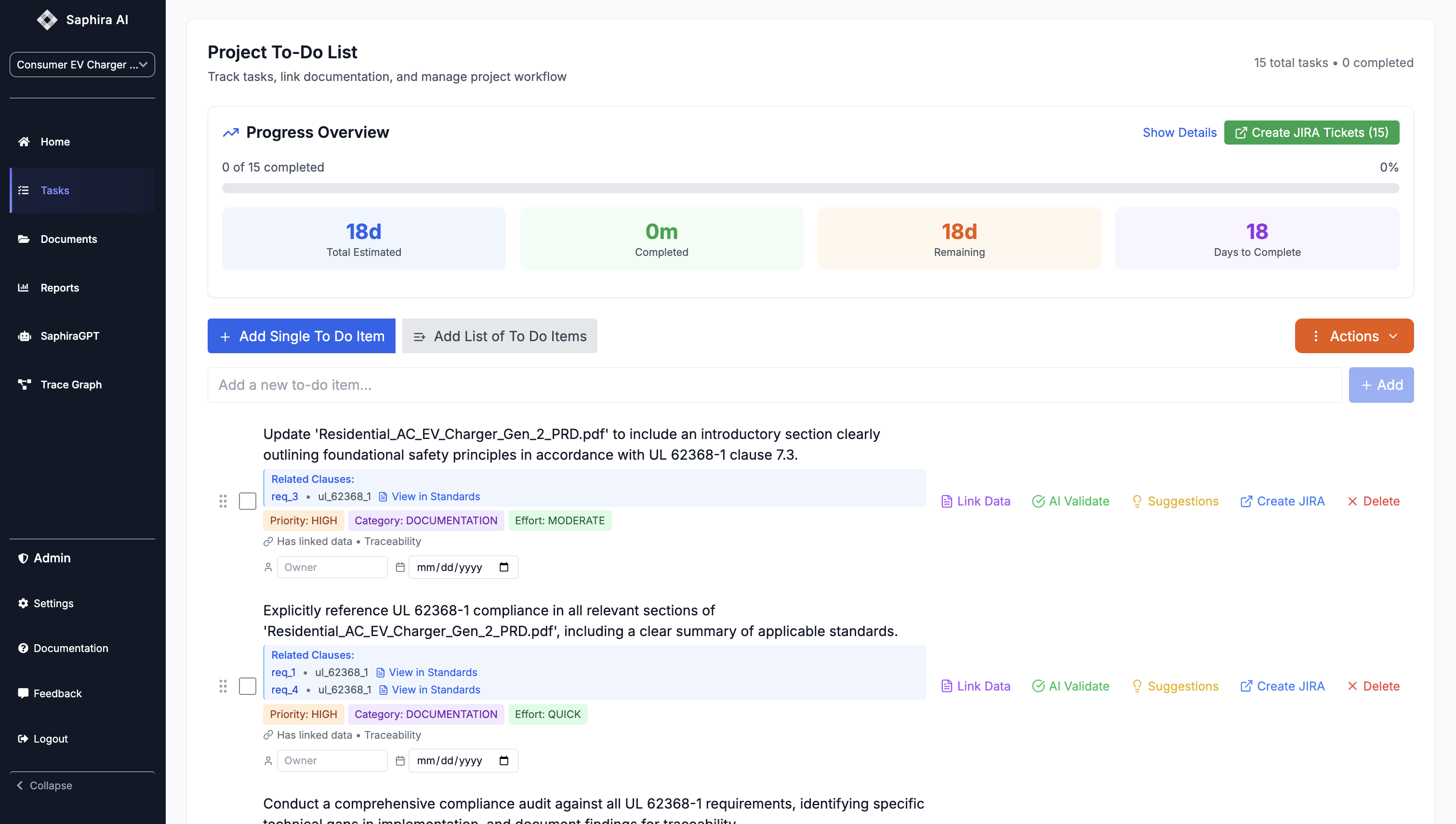This screenshot has width=1456, height=824.
Task: Click the Add a new to-do item field
Action: click(774, 385)
